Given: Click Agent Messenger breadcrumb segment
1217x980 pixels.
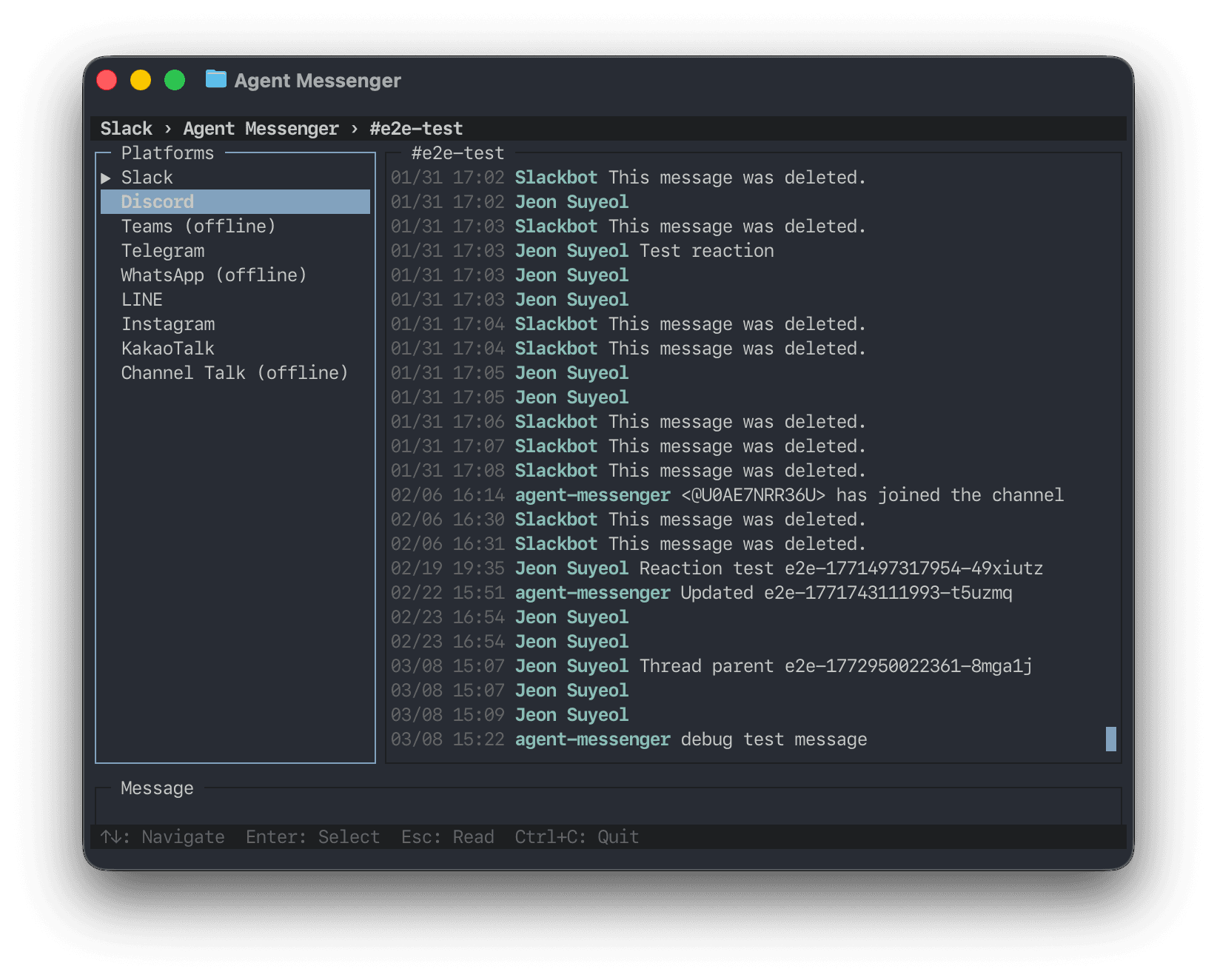Looking at the screenshot, I should click(x=261, y=129).
